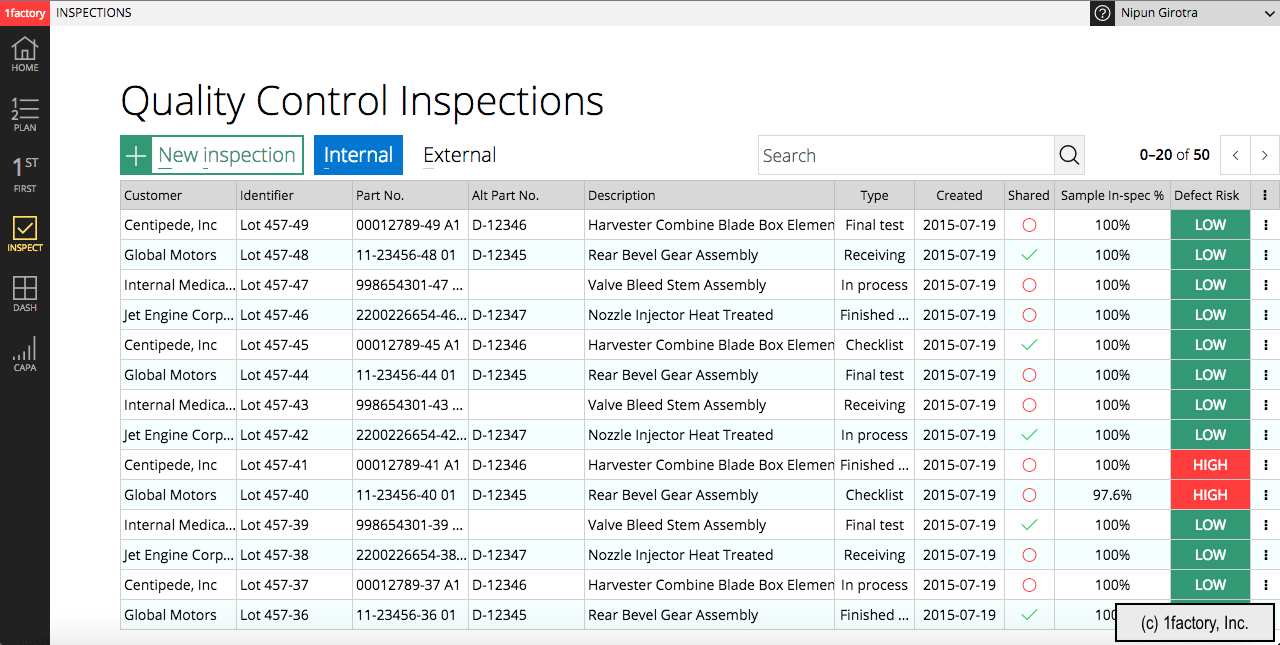Switch to the External tab
The height and width of the screenshot is (645, 1280).
459,155
